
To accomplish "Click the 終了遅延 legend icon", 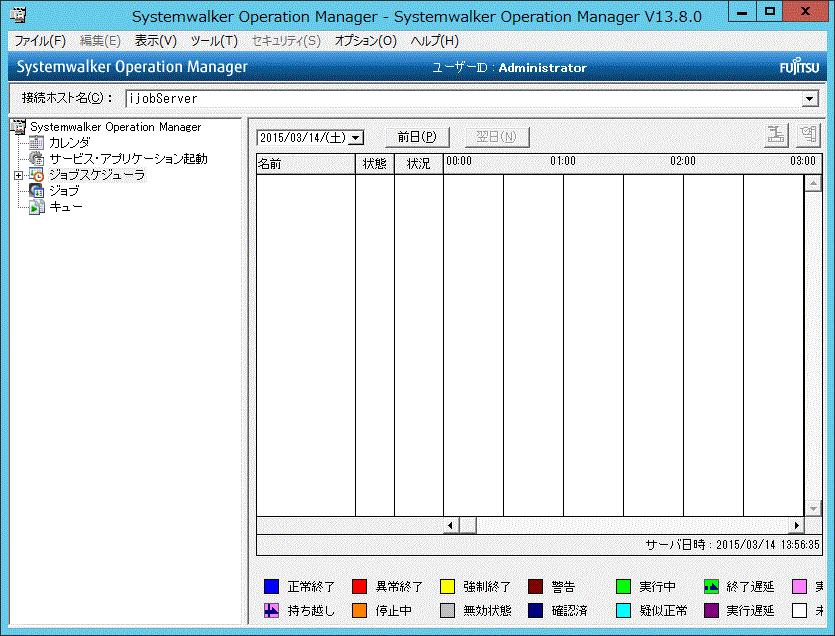I will 711,586.
